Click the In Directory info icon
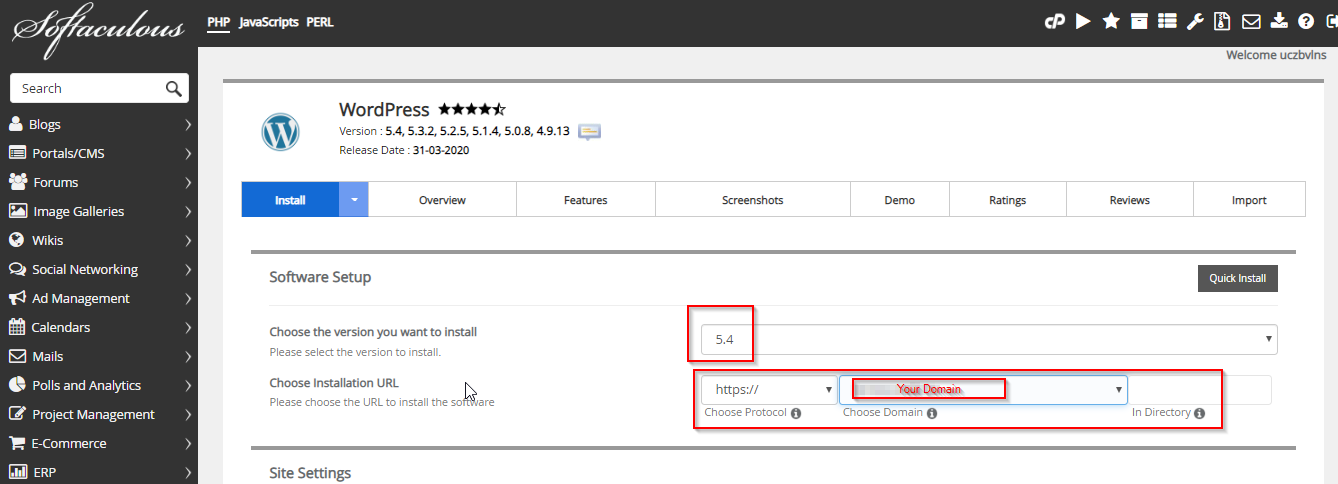1338x484 pixels. coord(1199,413)
